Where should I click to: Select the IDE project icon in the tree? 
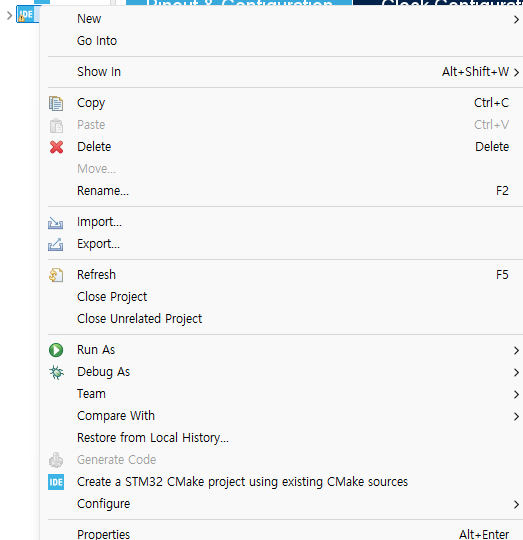[27, 15]
